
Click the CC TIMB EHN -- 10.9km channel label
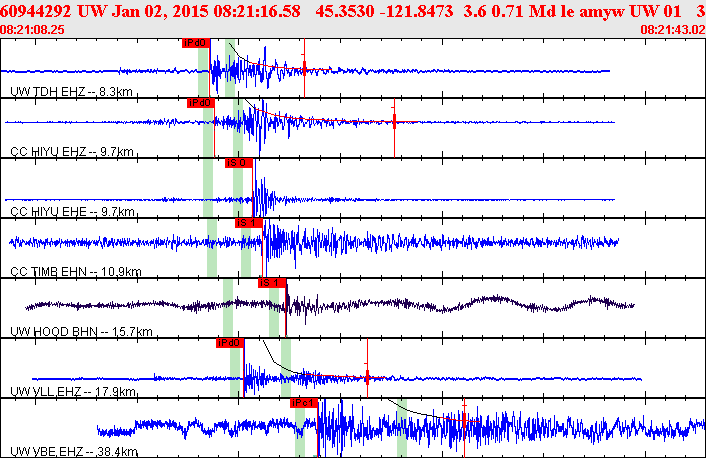76,272
